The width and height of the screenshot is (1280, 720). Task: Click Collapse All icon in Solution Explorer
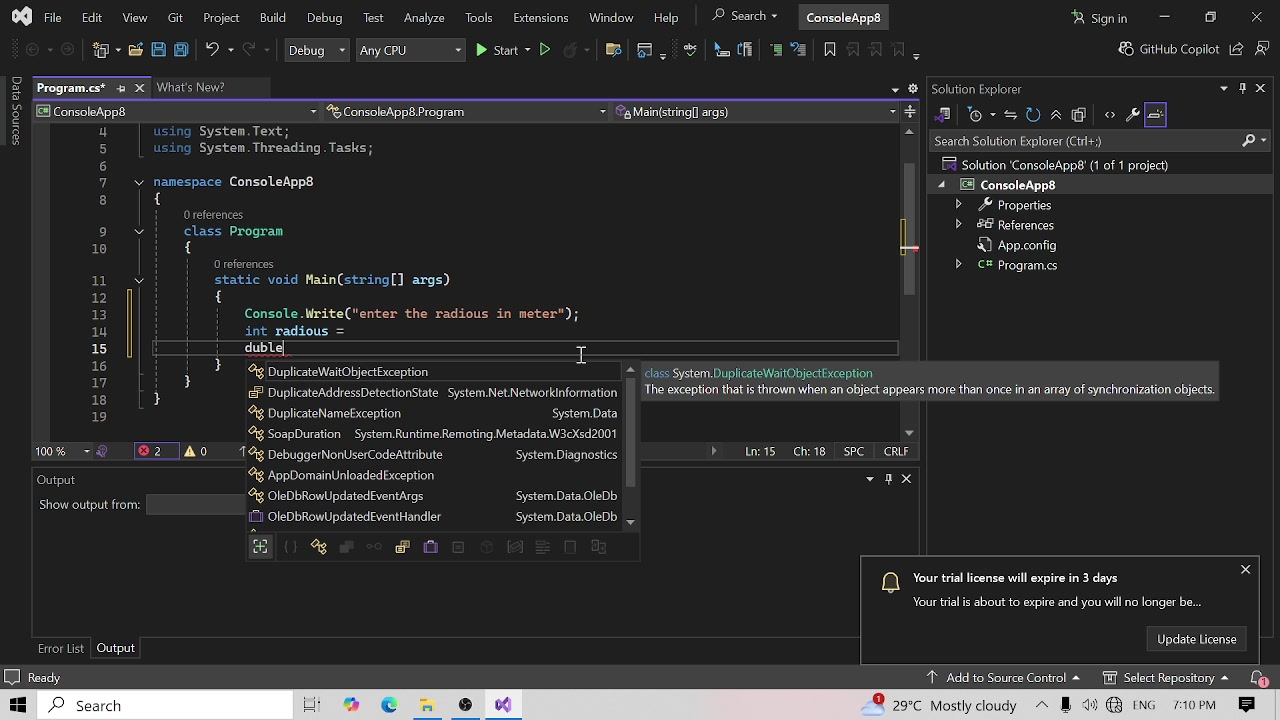click(1055, 115)
